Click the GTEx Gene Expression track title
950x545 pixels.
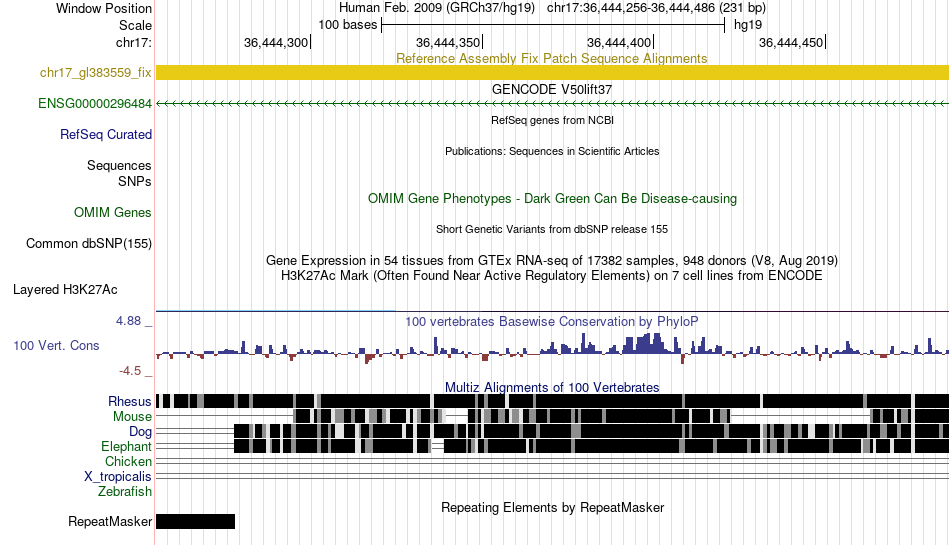(x=552, y=260)
